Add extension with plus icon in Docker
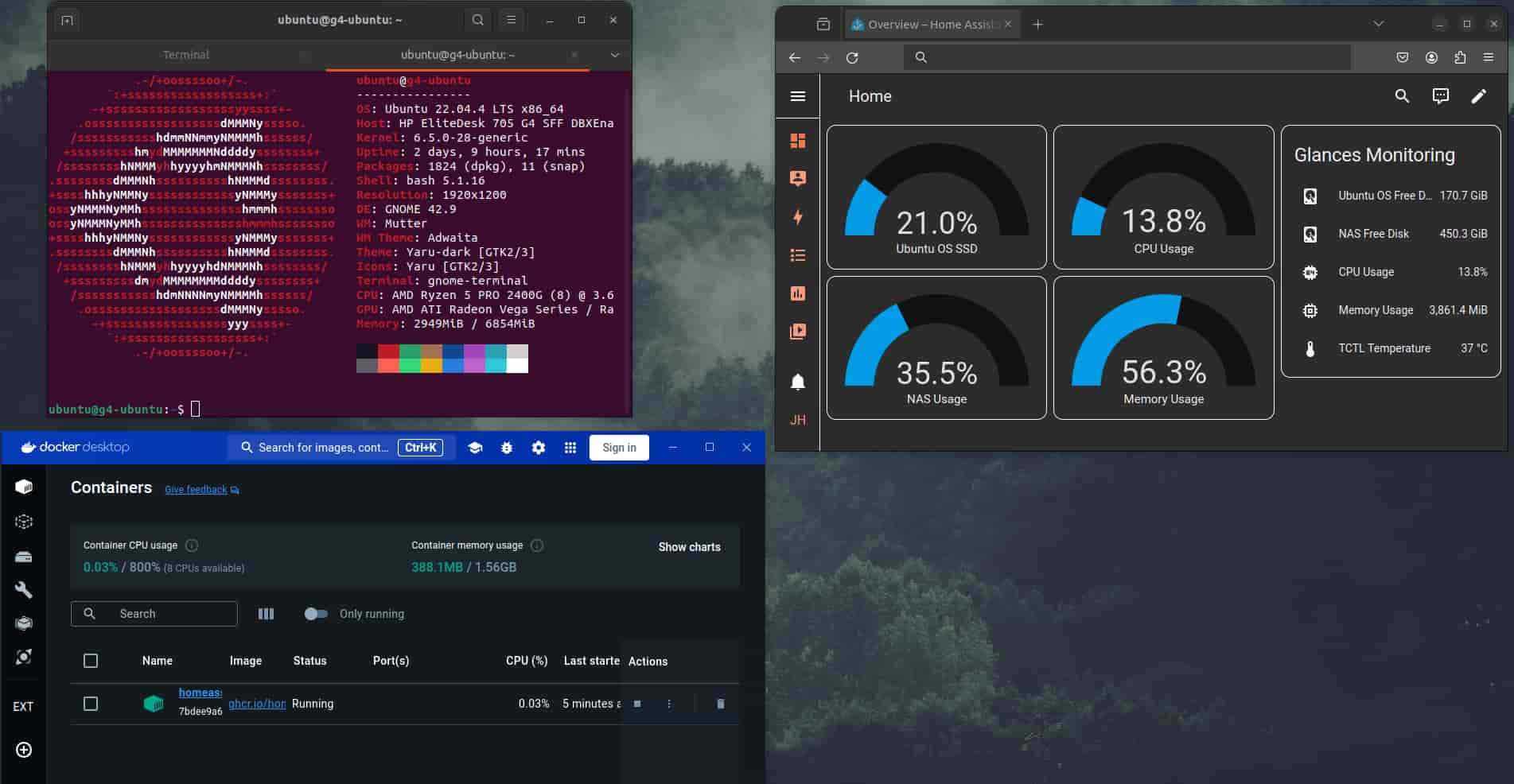The width and height of the screenshot is (1514, 784). pos(24,750)
